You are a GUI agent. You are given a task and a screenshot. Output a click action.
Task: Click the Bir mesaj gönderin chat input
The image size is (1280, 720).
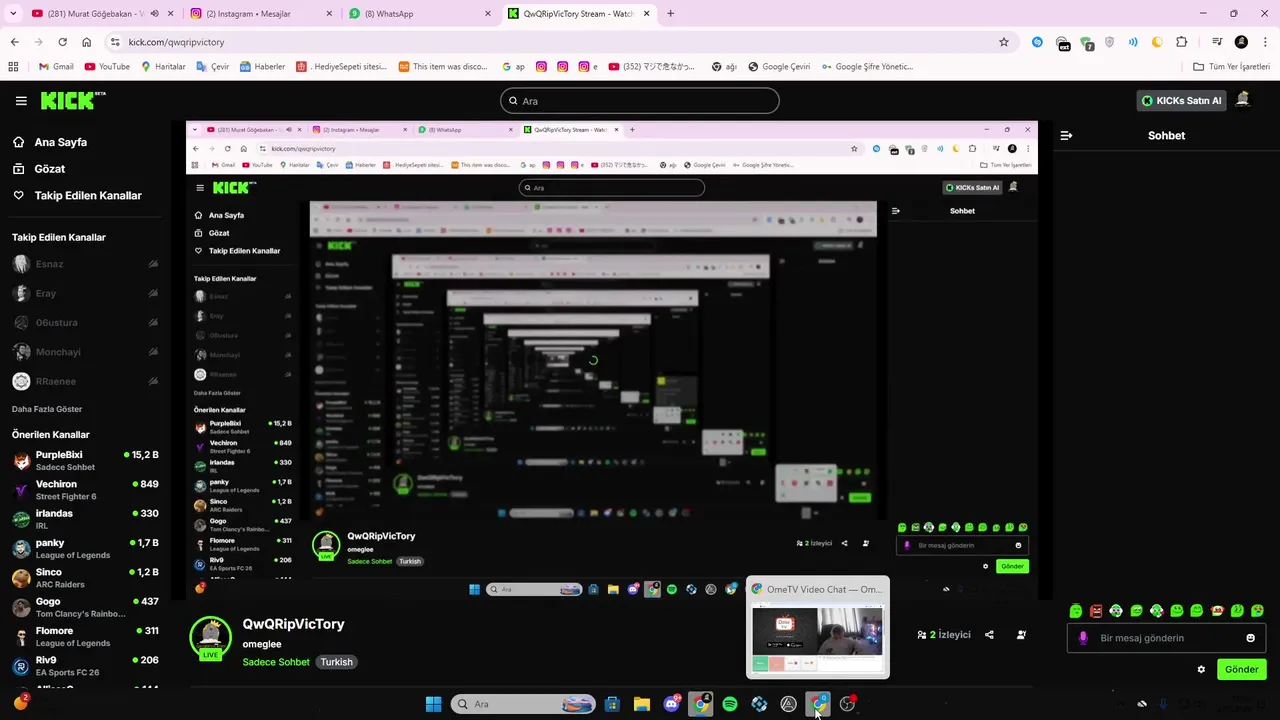(x=1165, y=638)
